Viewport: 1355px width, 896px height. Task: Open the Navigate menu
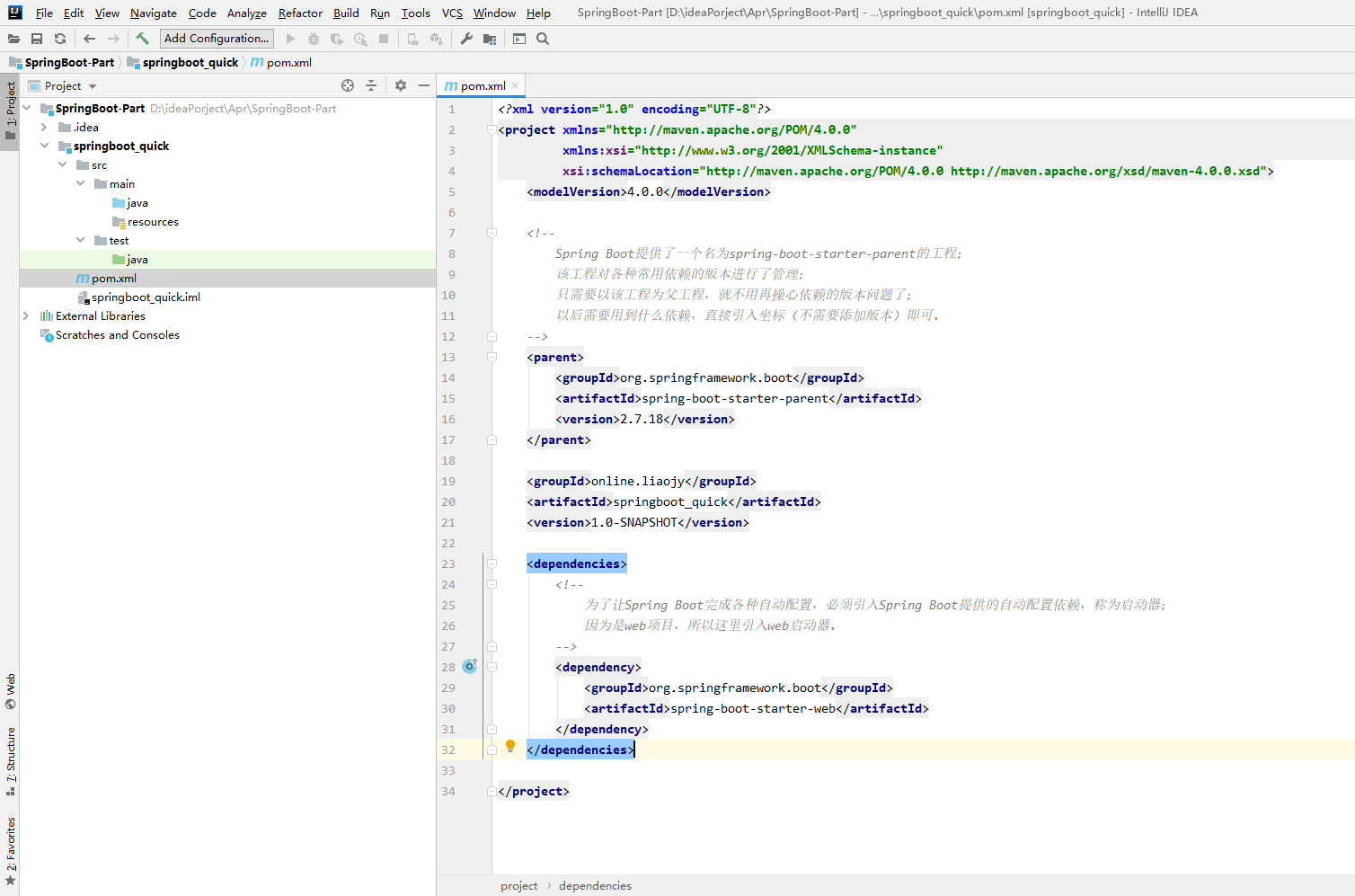(x=154, y=13)
